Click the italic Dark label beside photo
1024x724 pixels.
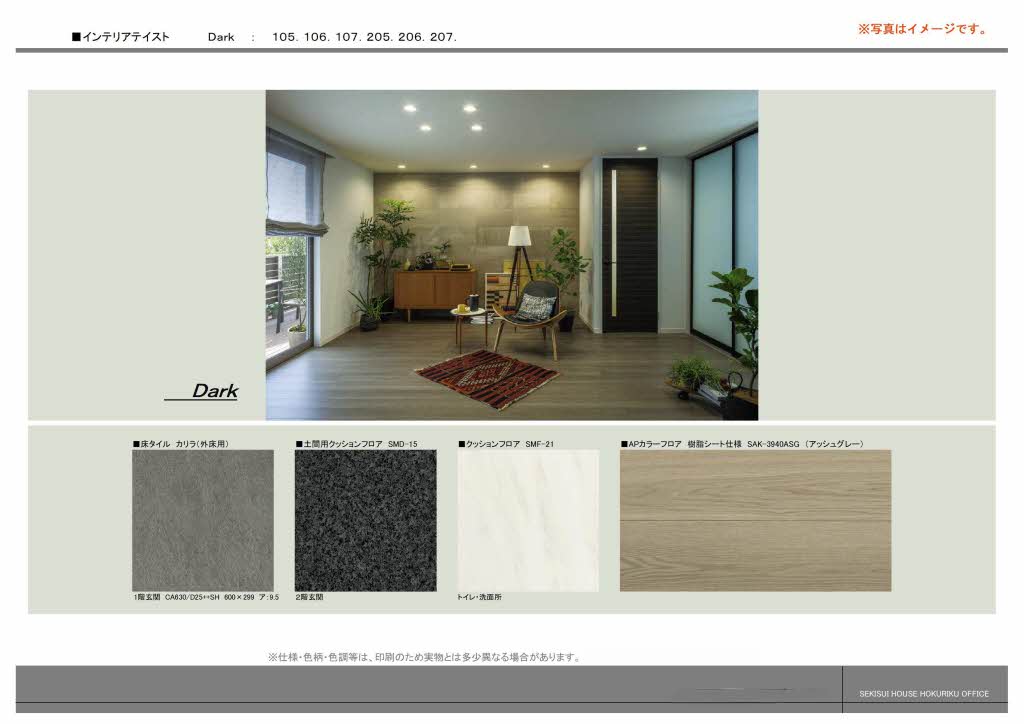tap(214, 391)
